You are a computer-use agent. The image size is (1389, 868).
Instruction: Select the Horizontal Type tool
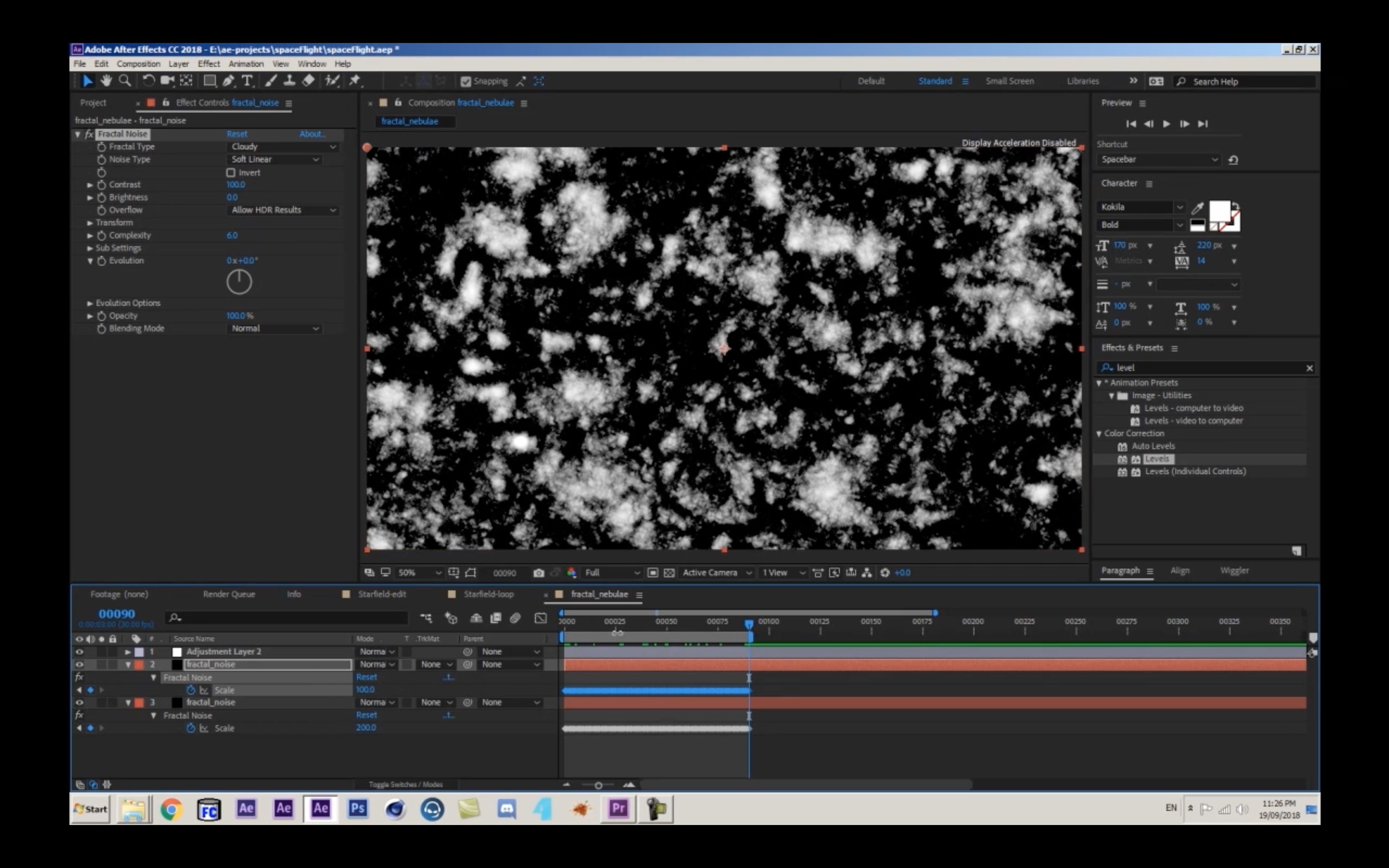point(247,81)
